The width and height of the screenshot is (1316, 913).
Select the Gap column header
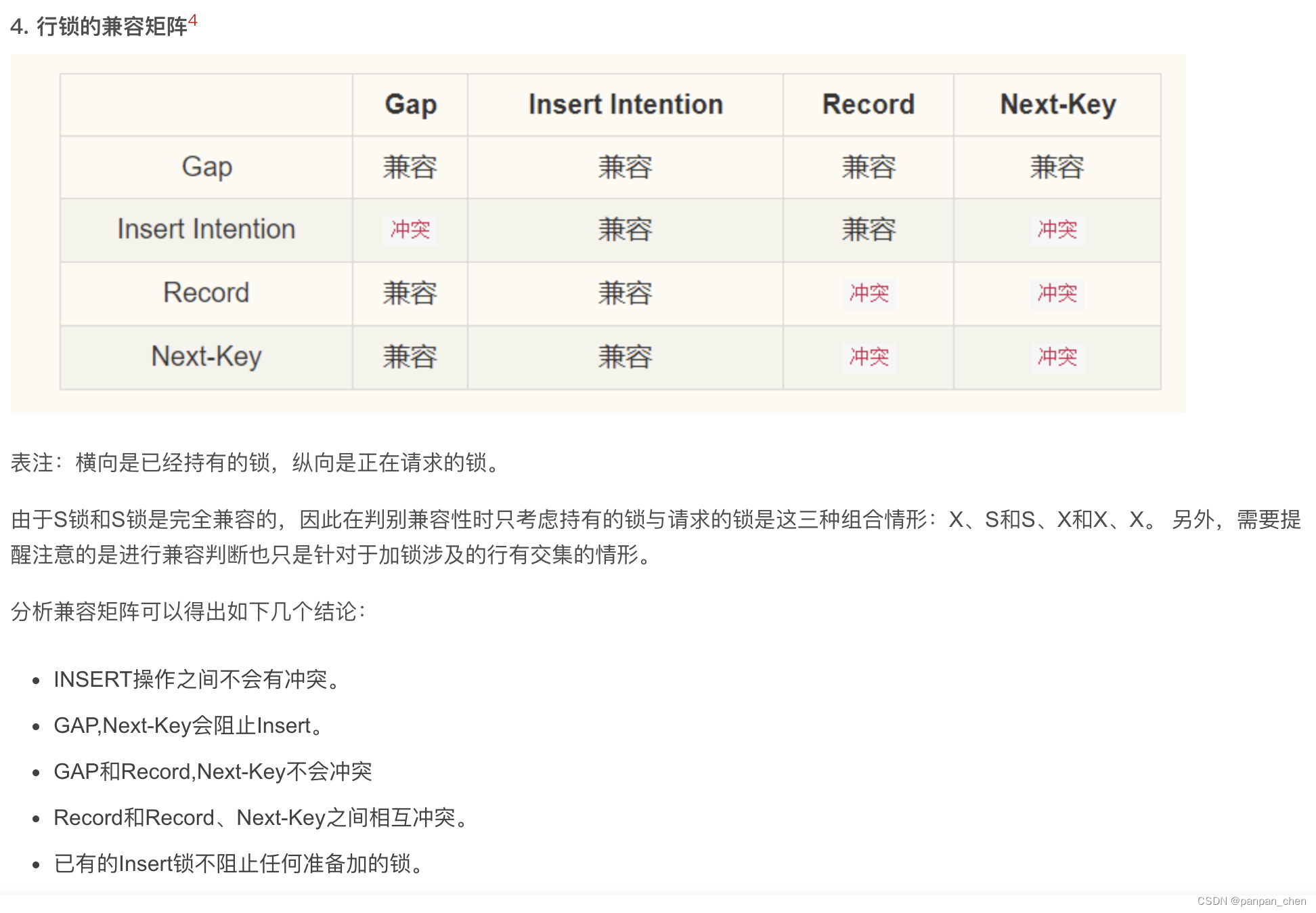pyautogui.click(x=410, y=105)
